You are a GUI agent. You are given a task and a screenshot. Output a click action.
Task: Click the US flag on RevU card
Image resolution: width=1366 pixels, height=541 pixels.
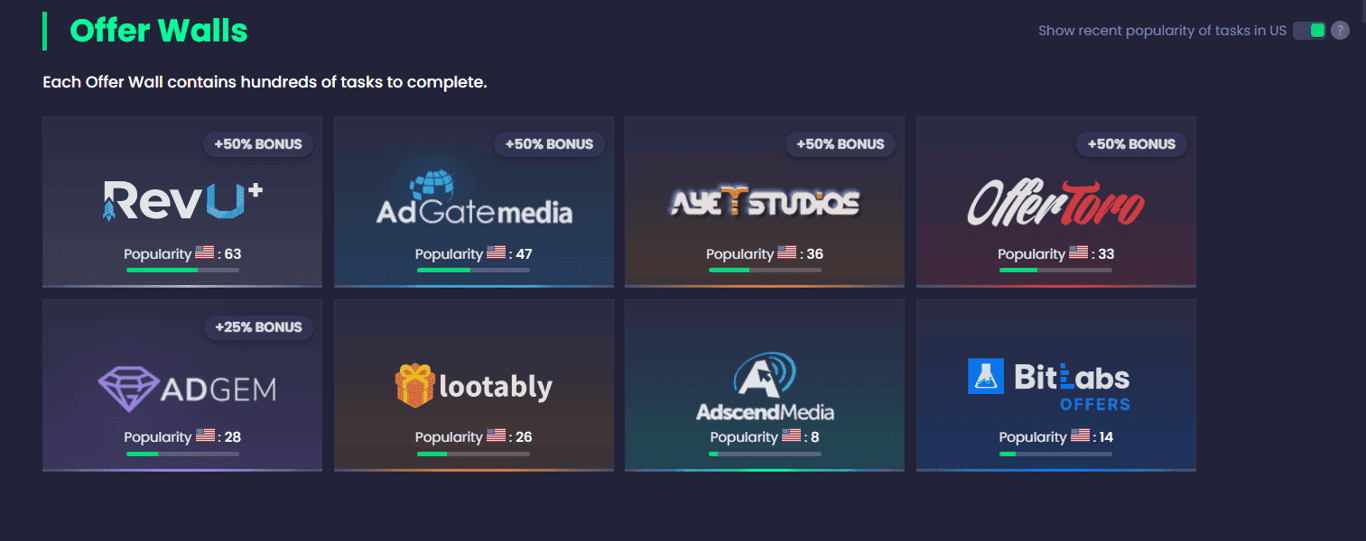205,253
